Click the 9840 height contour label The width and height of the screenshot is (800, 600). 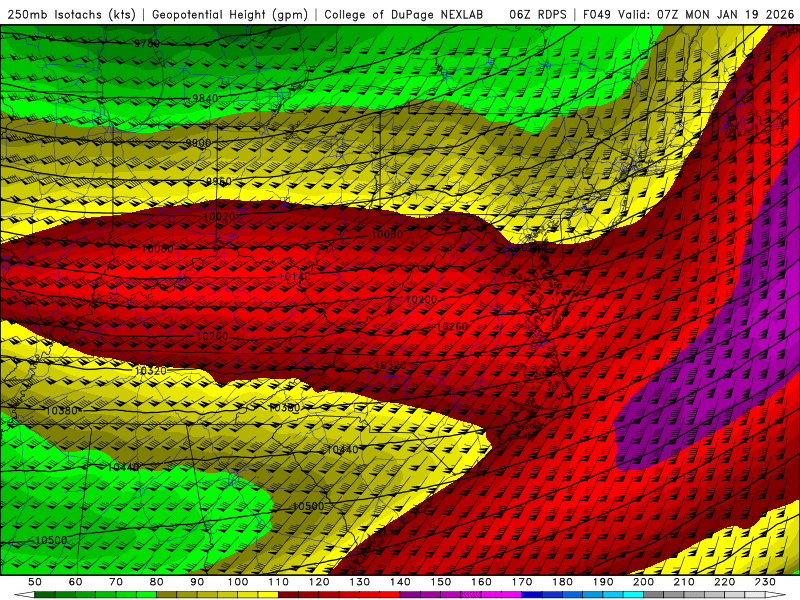(205, 98)
